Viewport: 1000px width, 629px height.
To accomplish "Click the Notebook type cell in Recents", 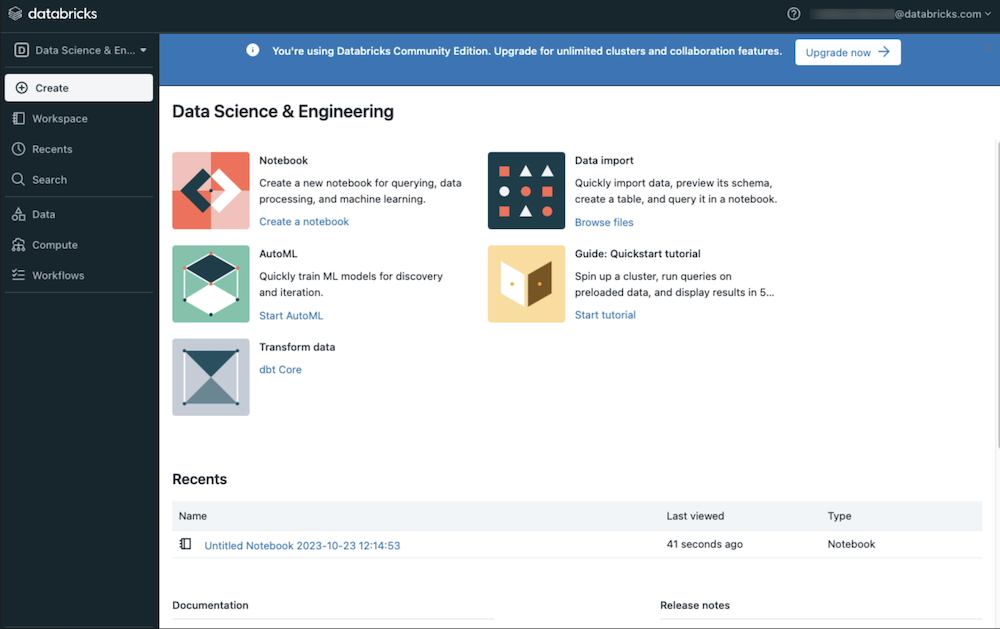I will point(851,544).
